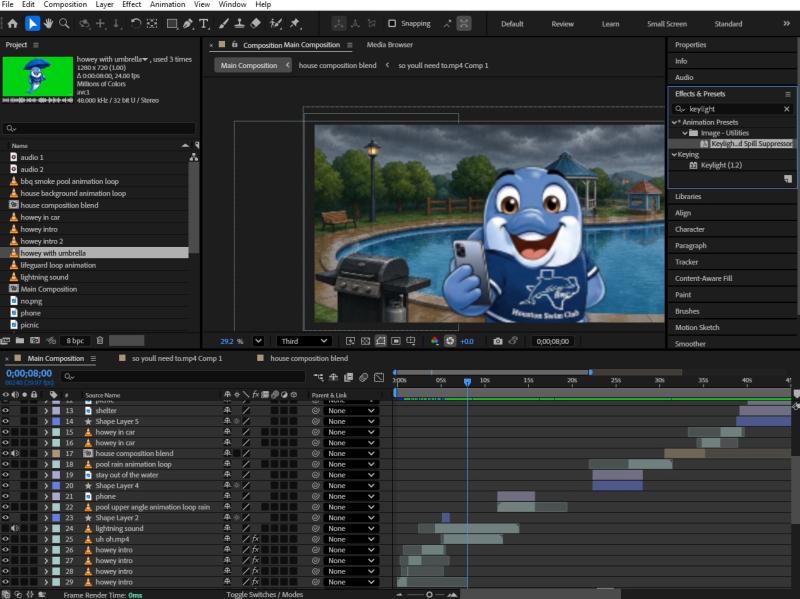Open Parent dropdown for stay out of the water
800x599 pixels.
[352, 475]
